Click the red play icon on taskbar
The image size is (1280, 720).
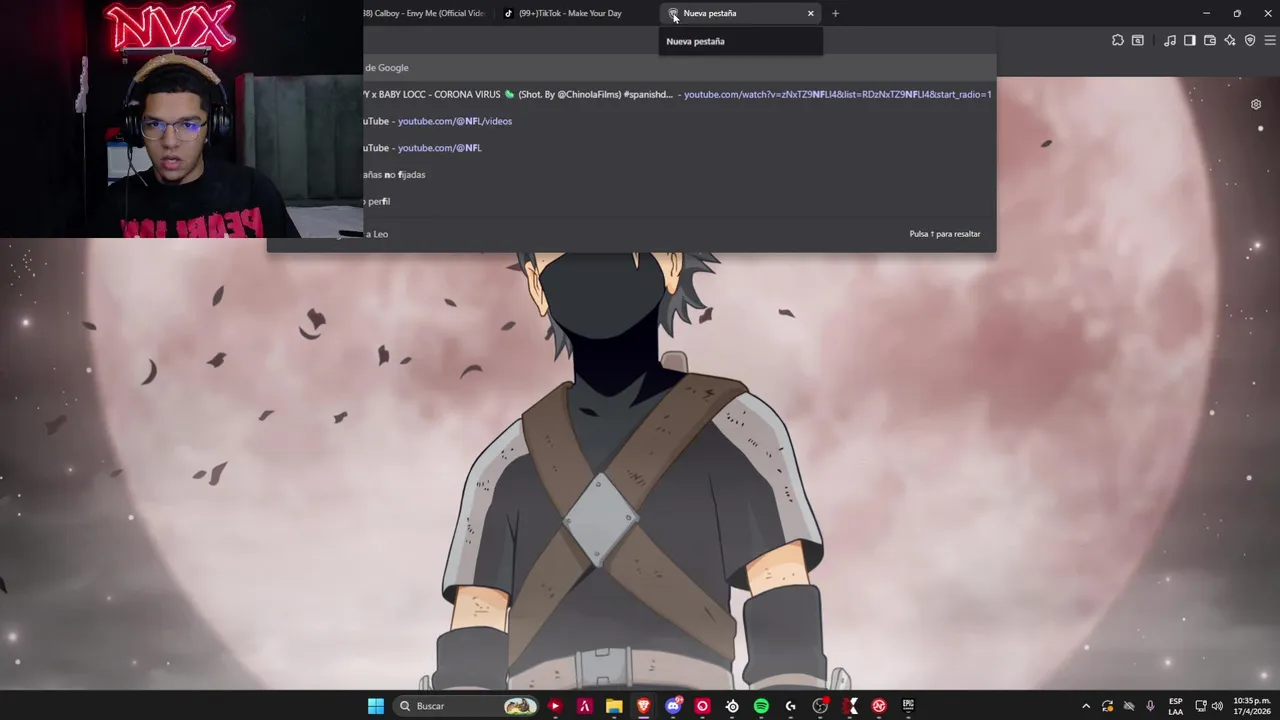555,706
